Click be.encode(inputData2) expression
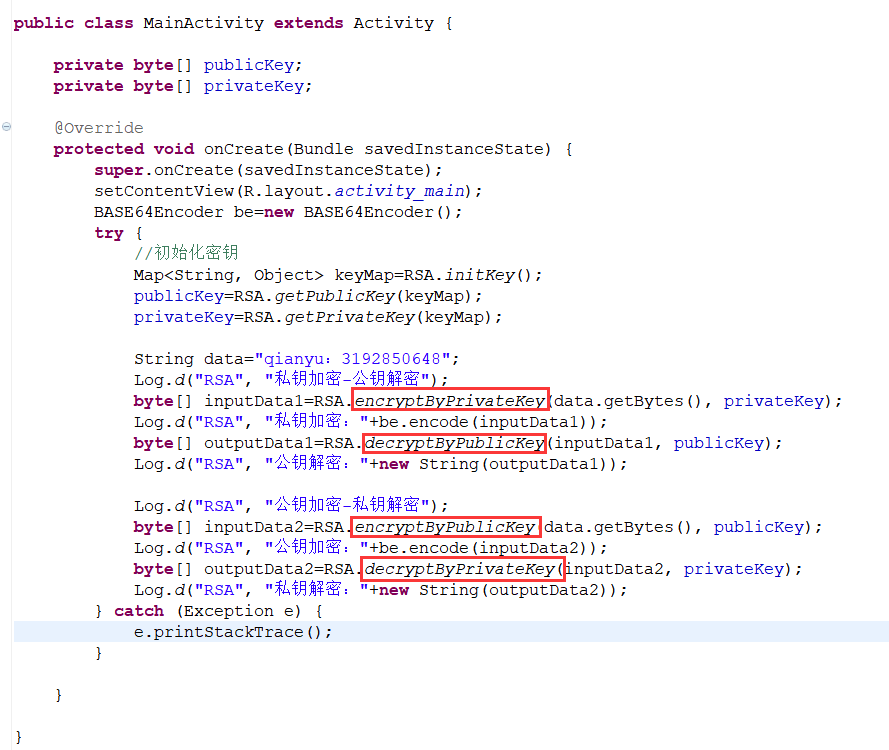This screenshot has height=750, width=889. pyautogui.click(x=485, y=548)
